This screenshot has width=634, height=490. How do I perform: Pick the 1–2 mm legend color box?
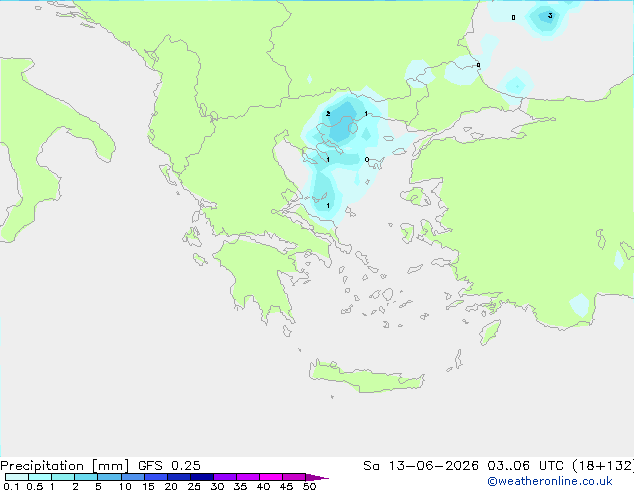click(x=63, y=477)
